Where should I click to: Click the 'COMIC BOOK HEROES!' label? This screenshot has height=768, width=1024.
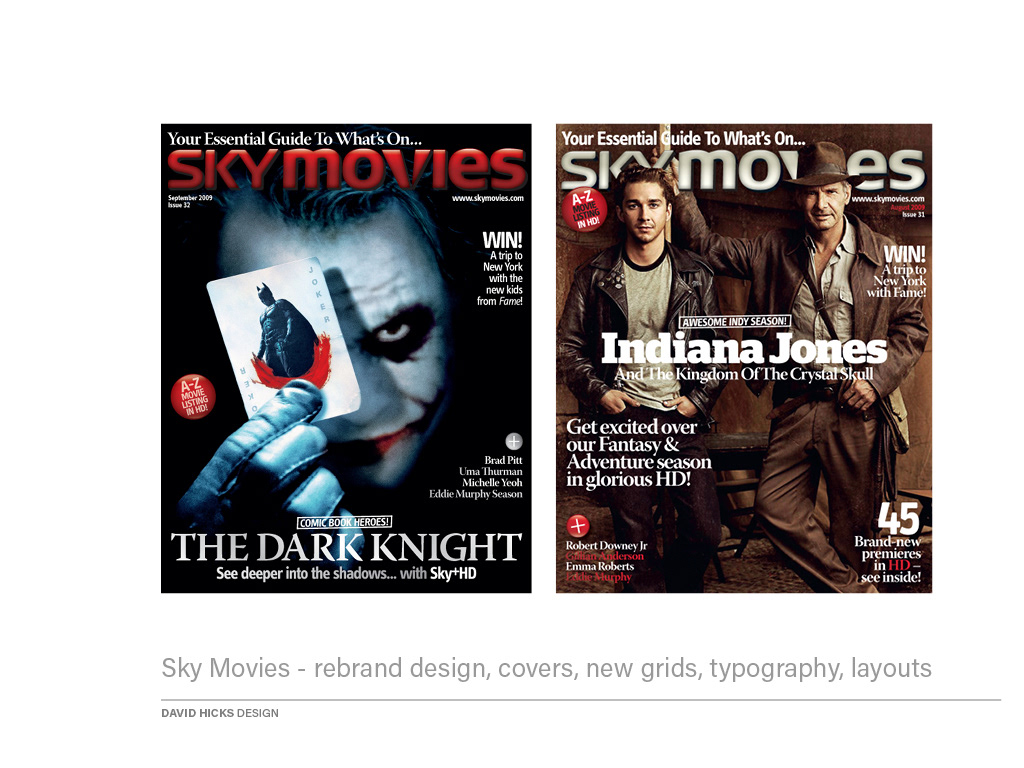(345, 522)
